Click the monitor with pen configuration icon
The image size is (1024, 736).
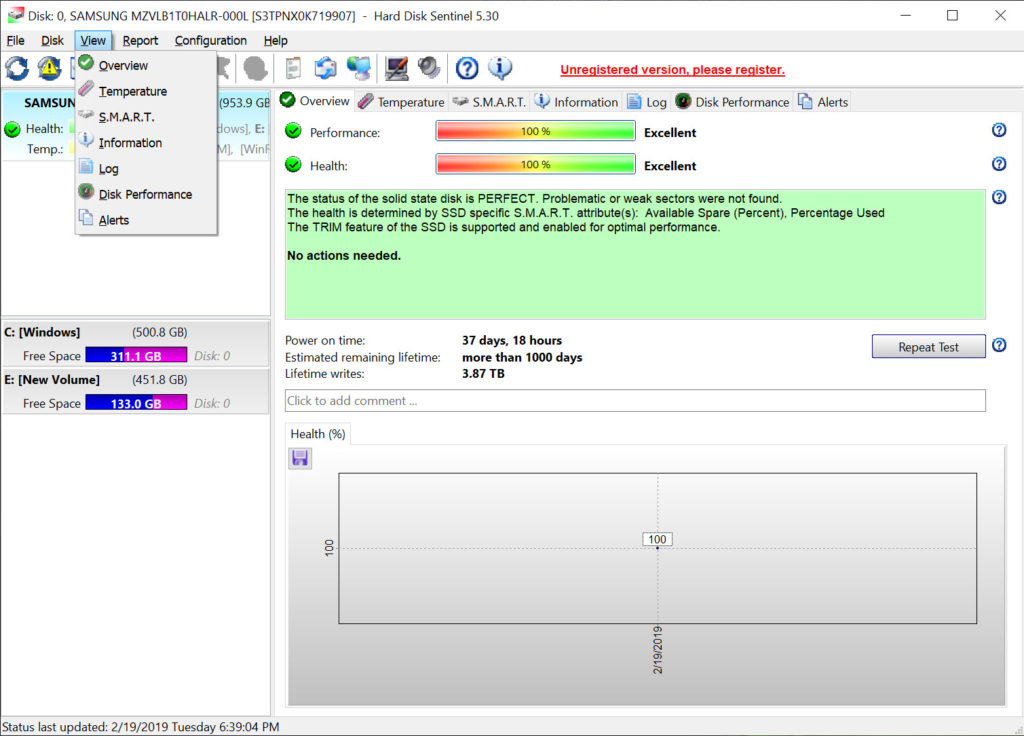tap(396, 68)
